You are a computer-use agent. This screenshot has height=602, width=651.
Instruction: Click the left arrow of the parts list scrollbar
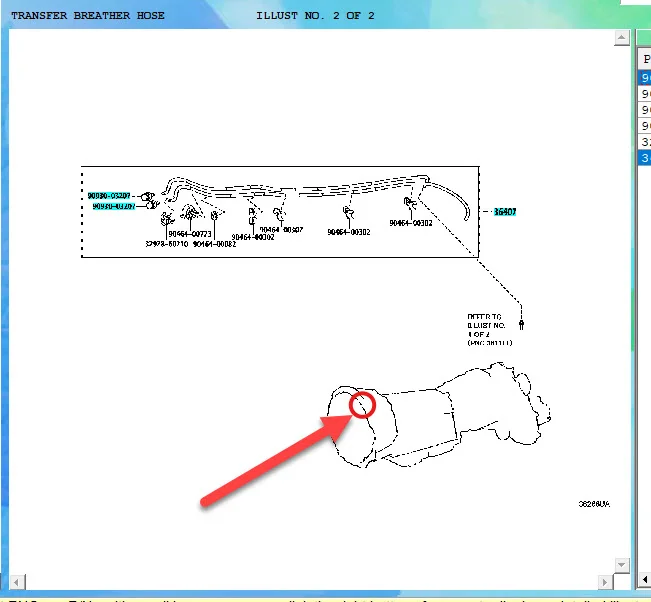pyautogui.click(x=645, y=579)
